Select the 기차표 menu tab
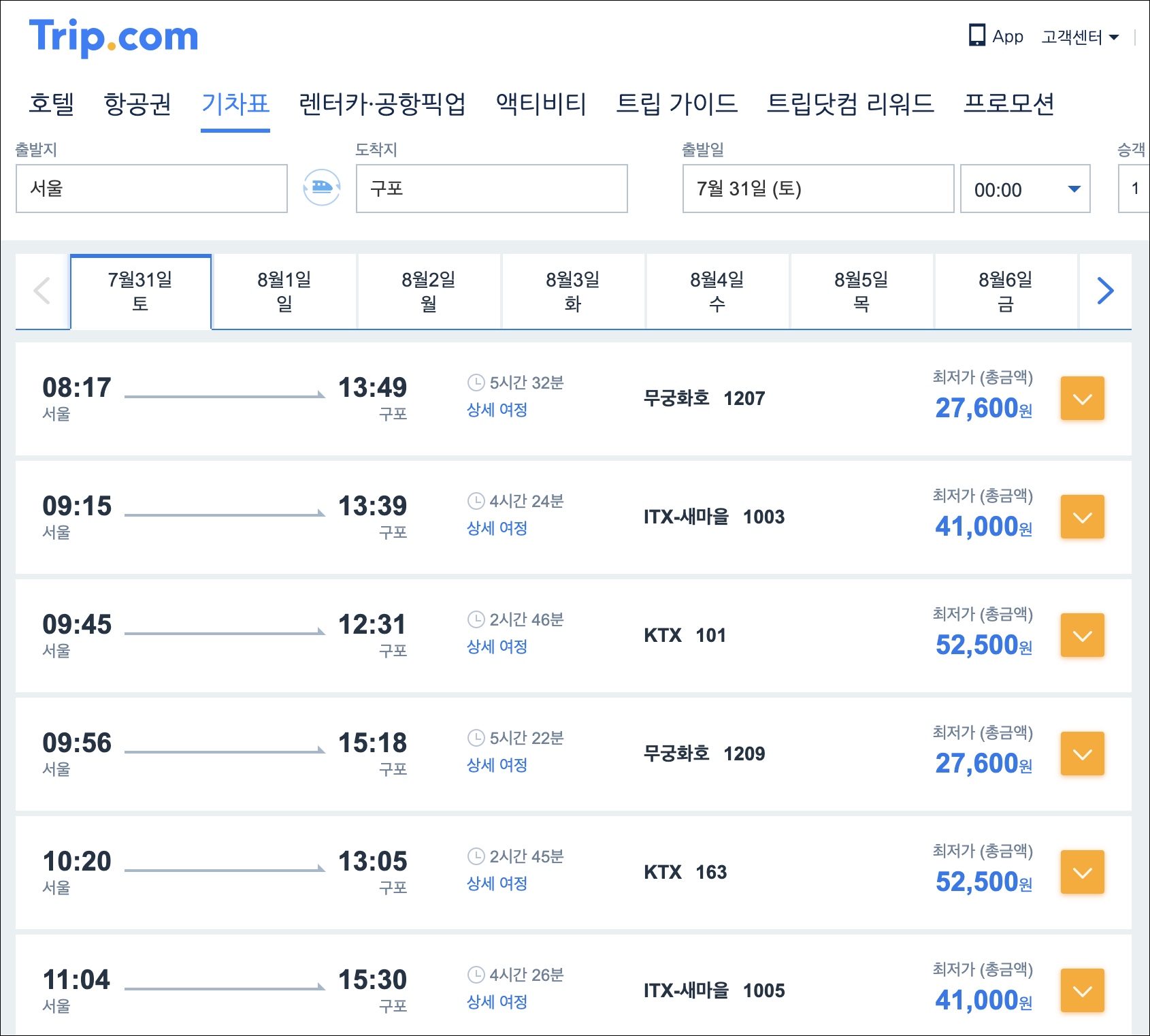Screen dimensions: 1150x1036 click(235, 104)
